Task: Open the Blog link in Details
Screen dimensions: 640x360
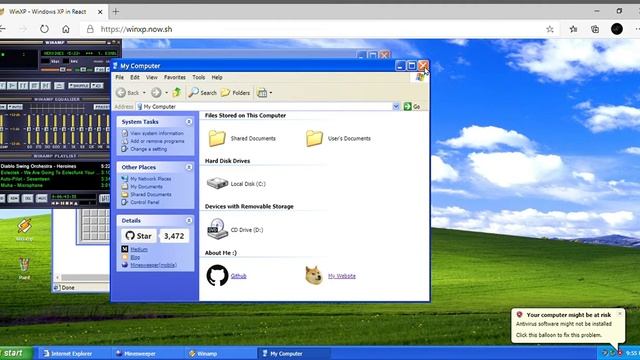Action: (135, 257)
